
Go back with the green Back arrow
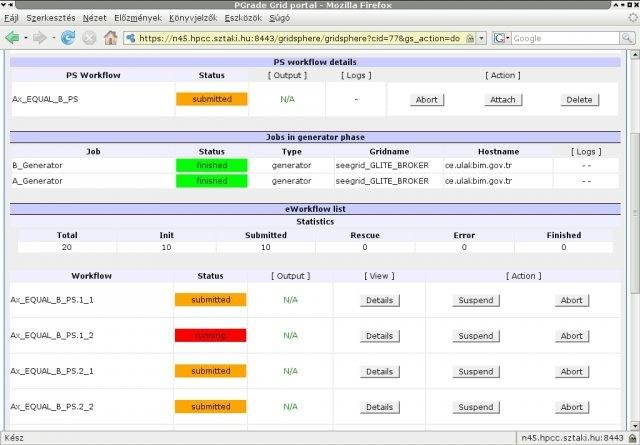13,38
